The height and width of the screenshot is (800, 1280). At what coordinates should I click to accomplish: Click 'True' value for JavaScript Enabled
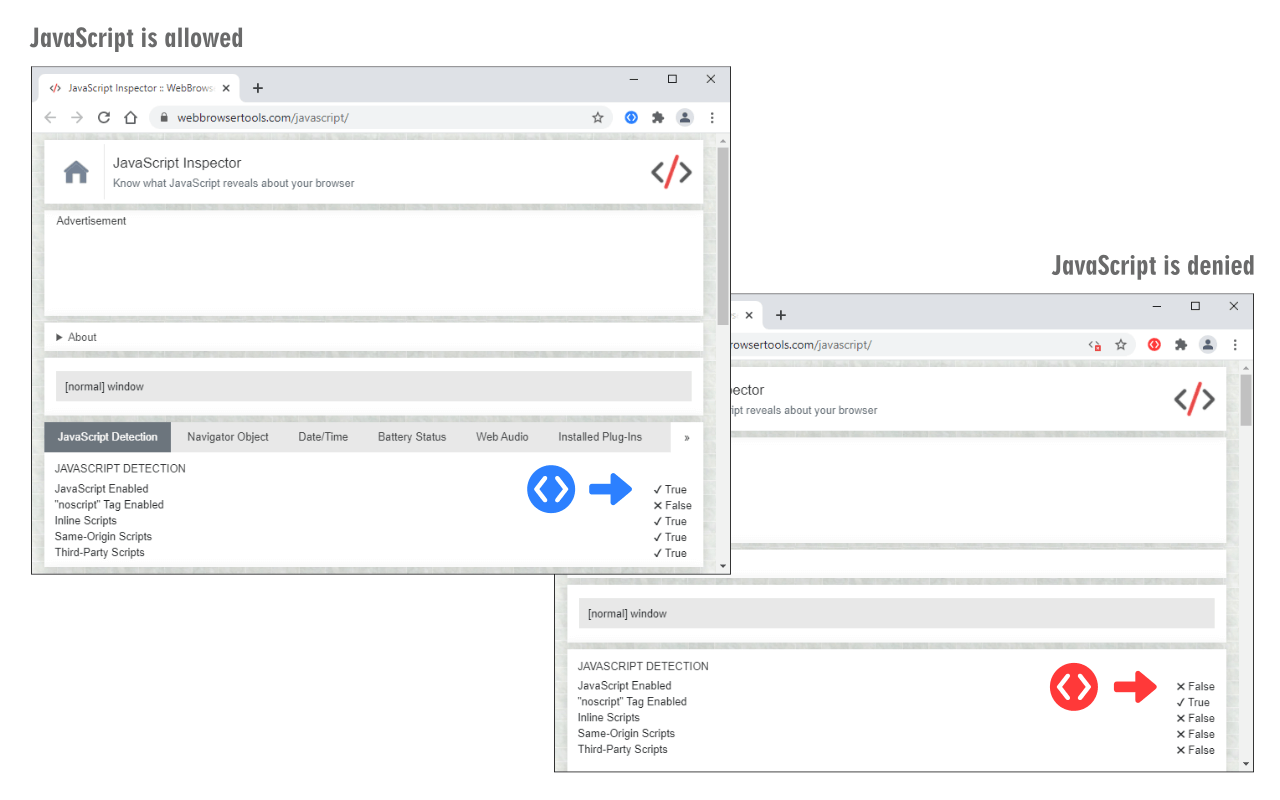[x=670, y=490]
